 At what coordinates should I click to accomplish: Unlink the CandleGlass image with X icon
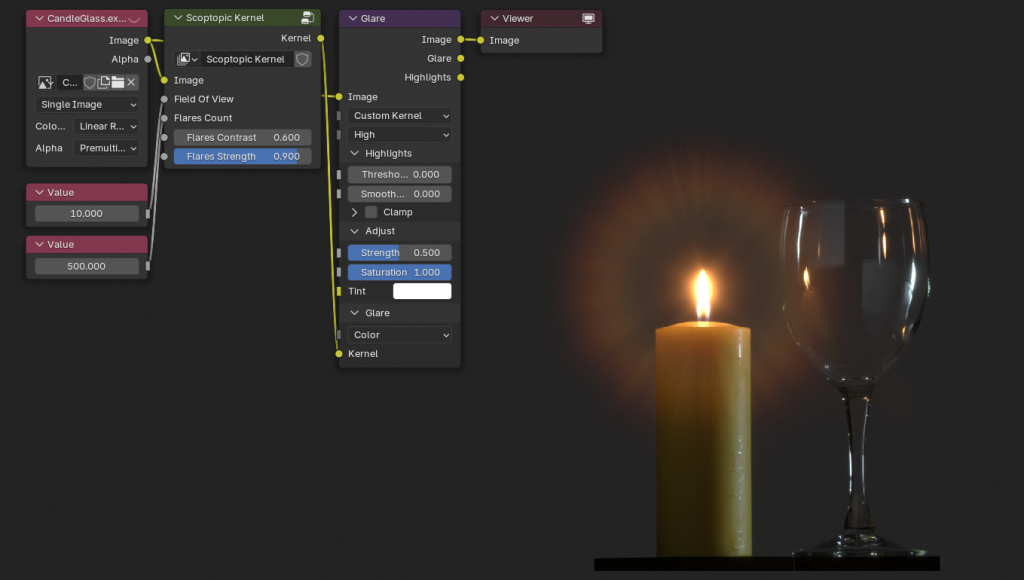131,82
